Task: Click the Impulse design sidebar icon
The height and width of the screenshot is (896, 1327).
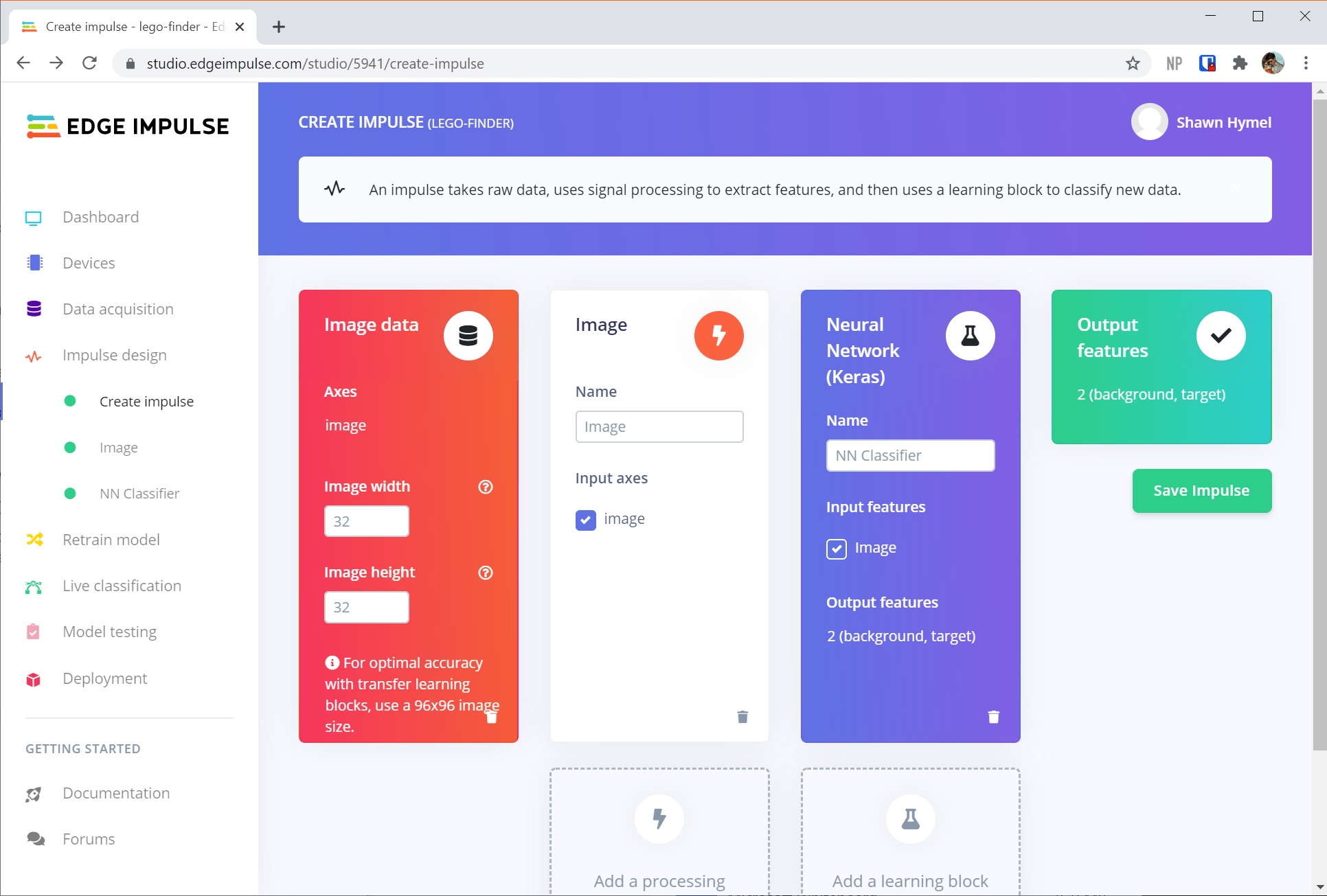Action: (x=34, y=355)
